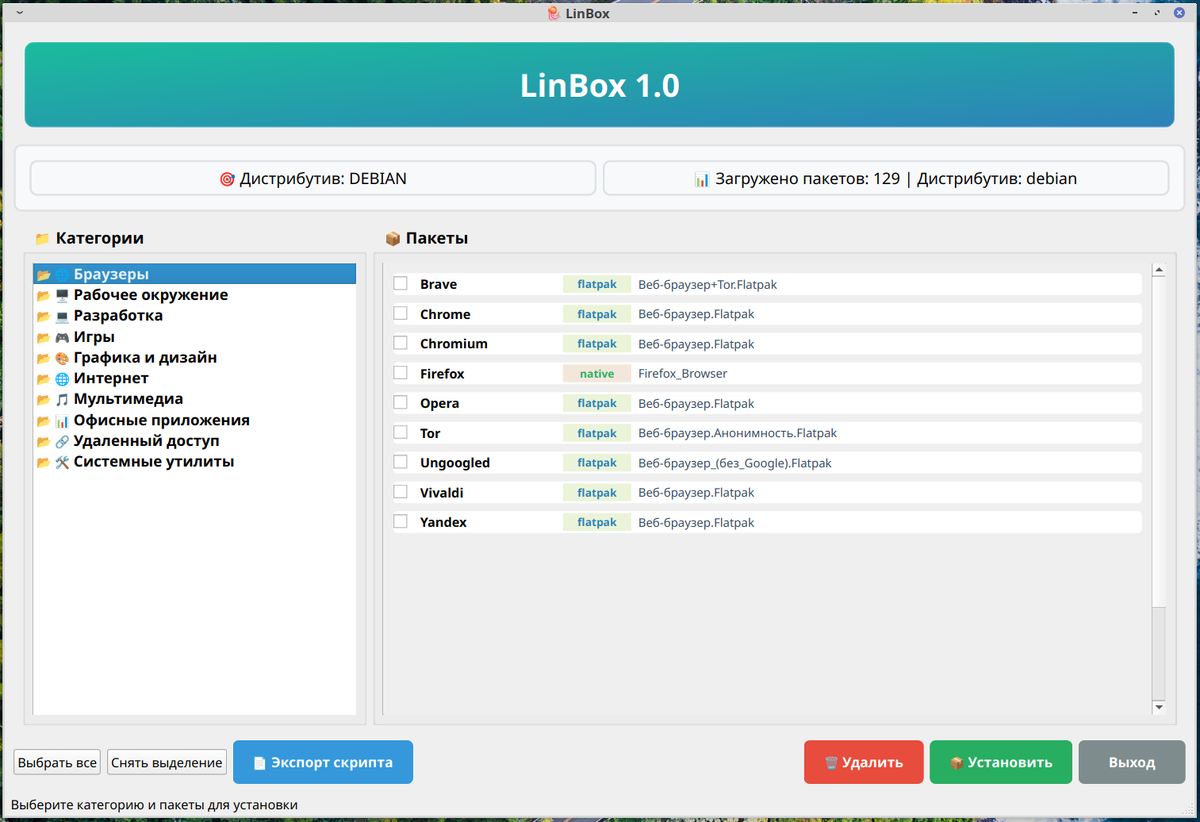Check the Opera package checkbox
Screen dimensions: 1200x822
[400, 403]
